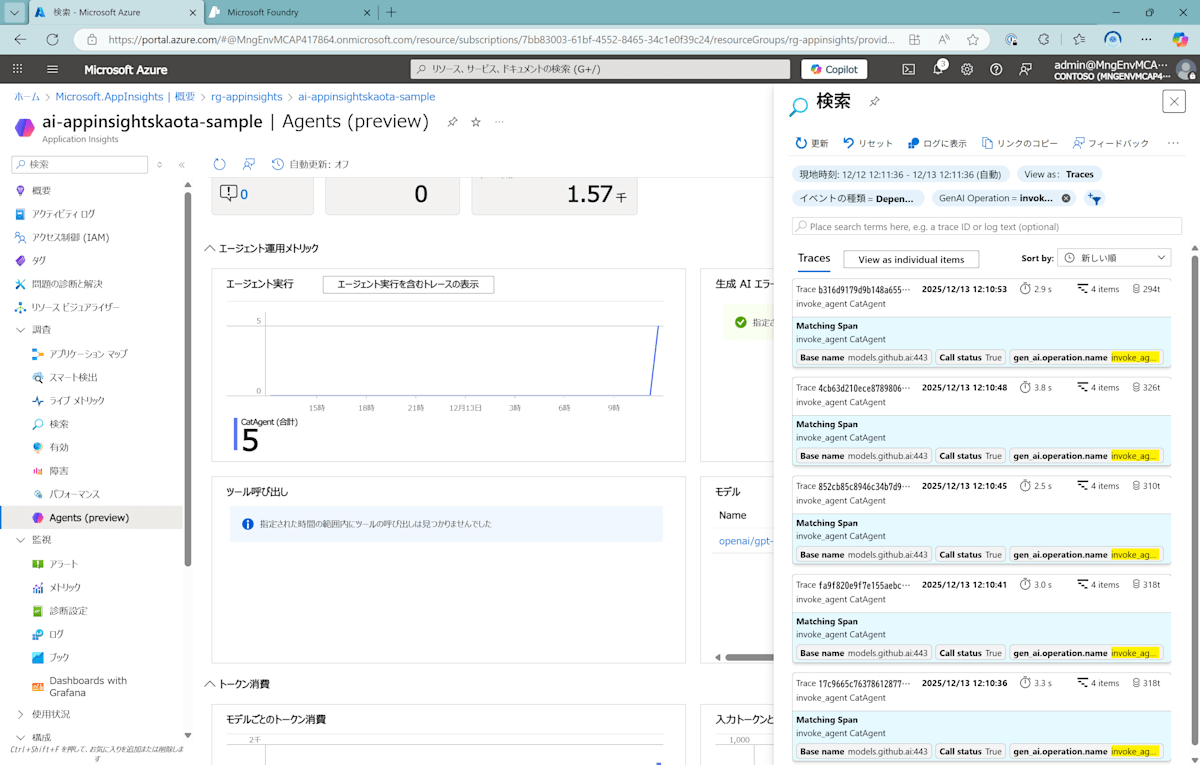Click 更新 in the search panel
The height and width of the screenshot is (765, 1200).
[811, 143]
